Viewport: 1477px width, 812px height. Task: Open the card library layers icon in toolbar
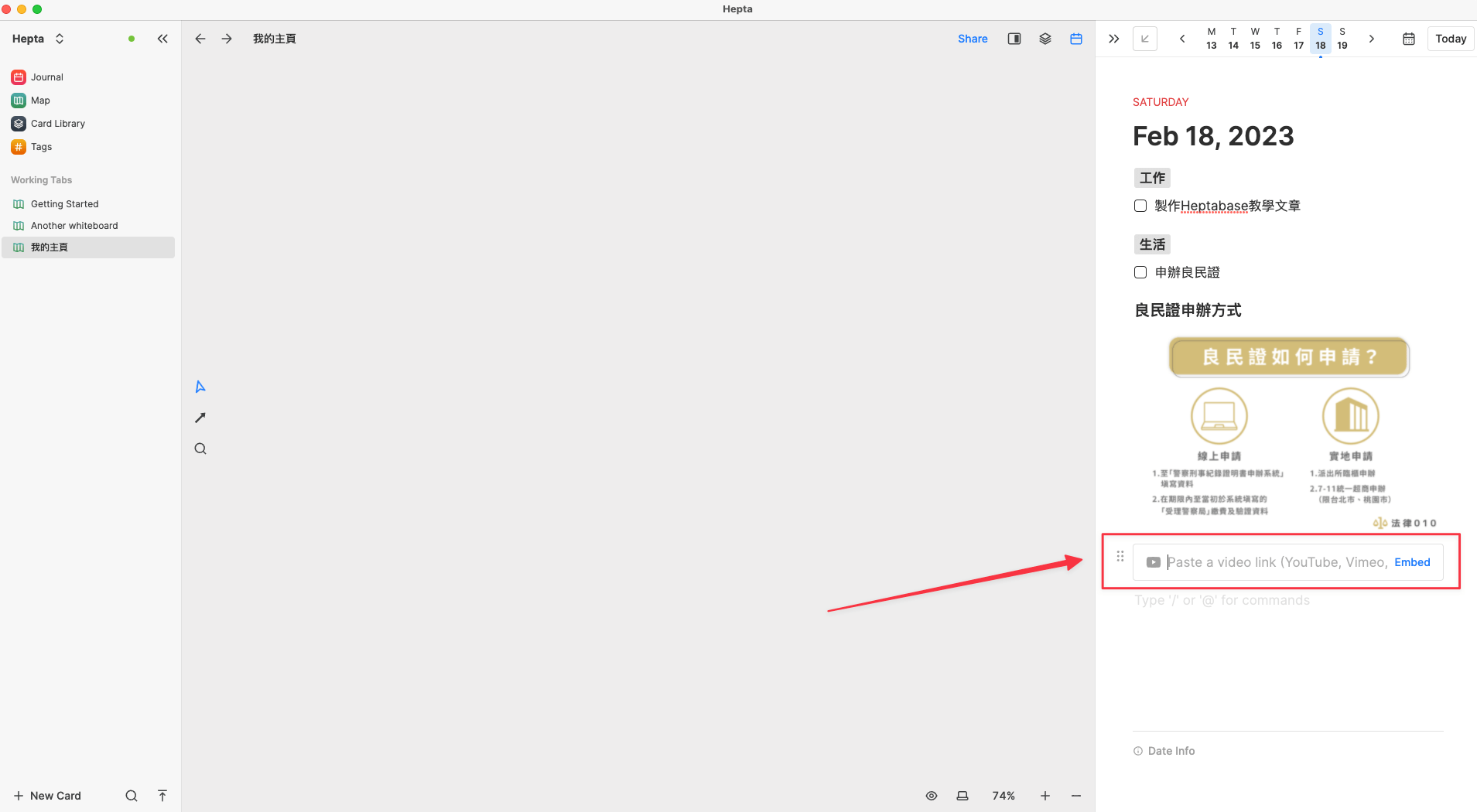1045,39
